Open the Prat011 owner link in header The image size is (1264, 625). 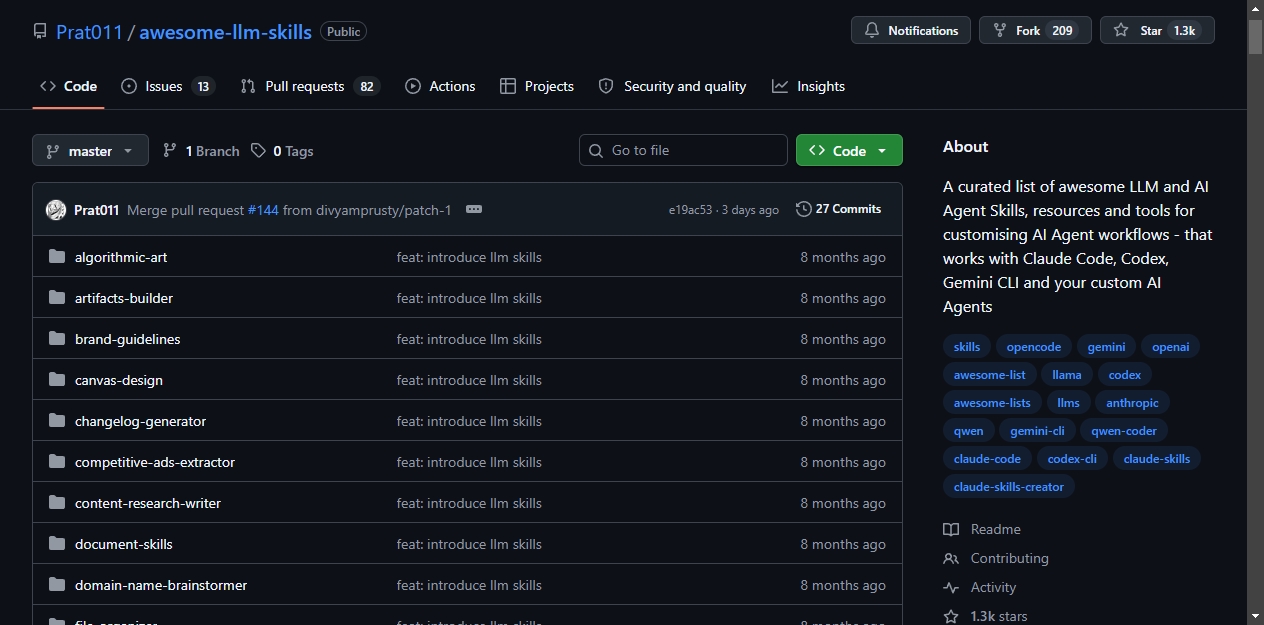pos(89,32)
